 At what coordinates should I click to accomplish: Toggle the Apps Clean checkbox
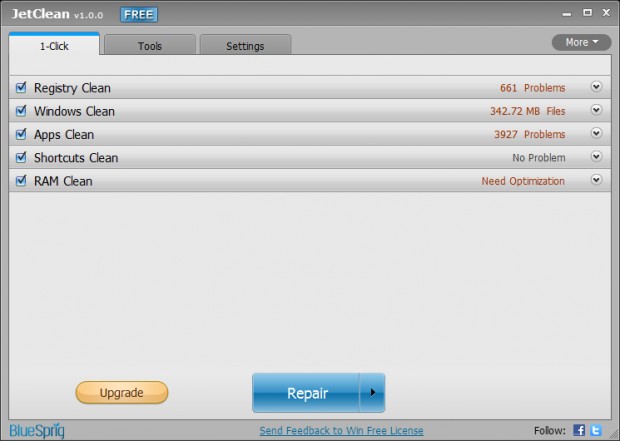(21, 134)
